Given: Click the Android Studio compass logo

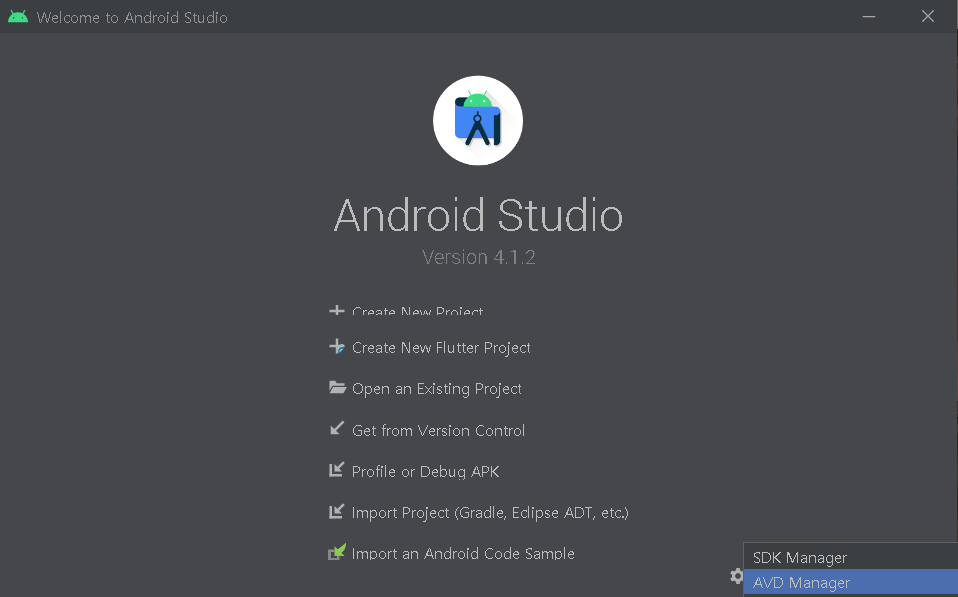Looking at the screenshot, I should pos(478,120).
